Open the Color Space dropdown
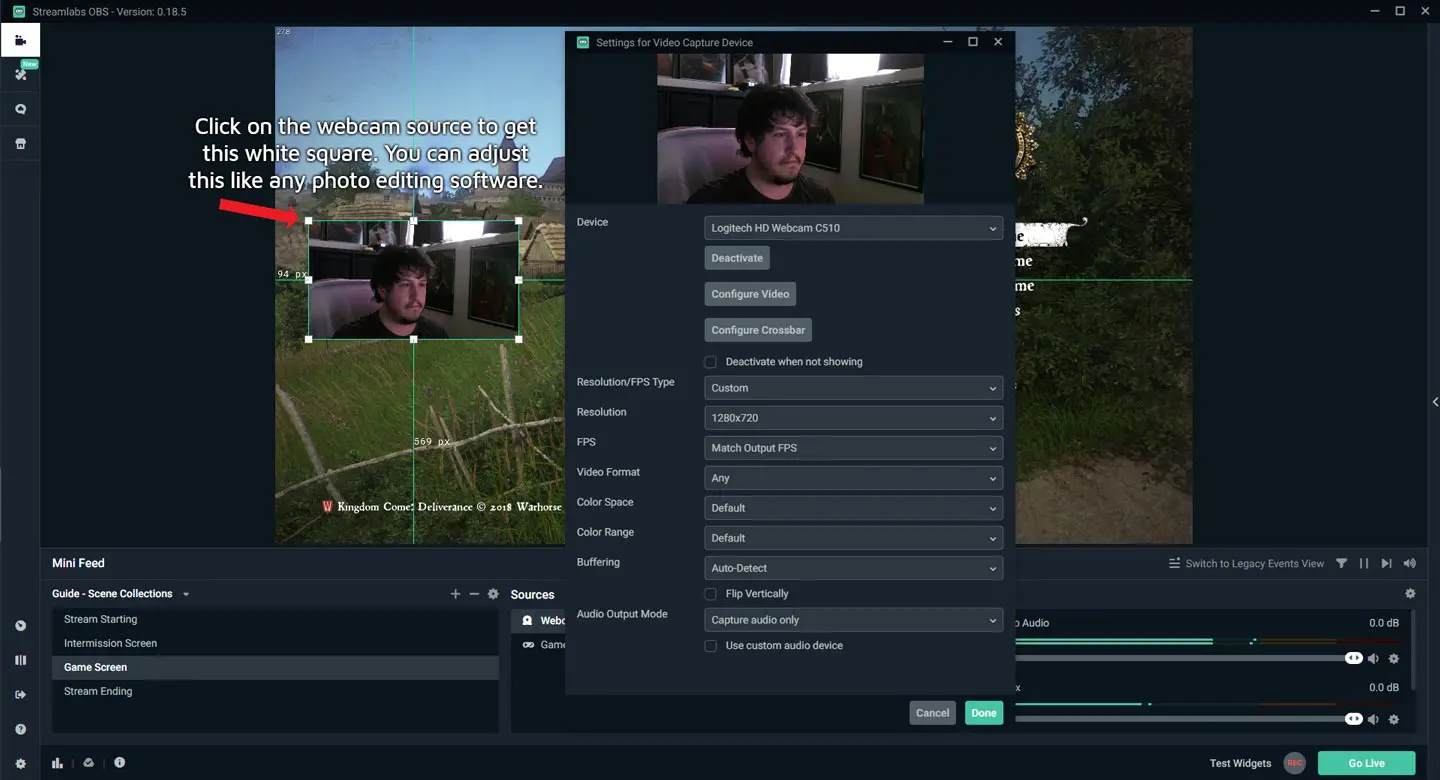The image size is (1440, 780). coord(854,508)
